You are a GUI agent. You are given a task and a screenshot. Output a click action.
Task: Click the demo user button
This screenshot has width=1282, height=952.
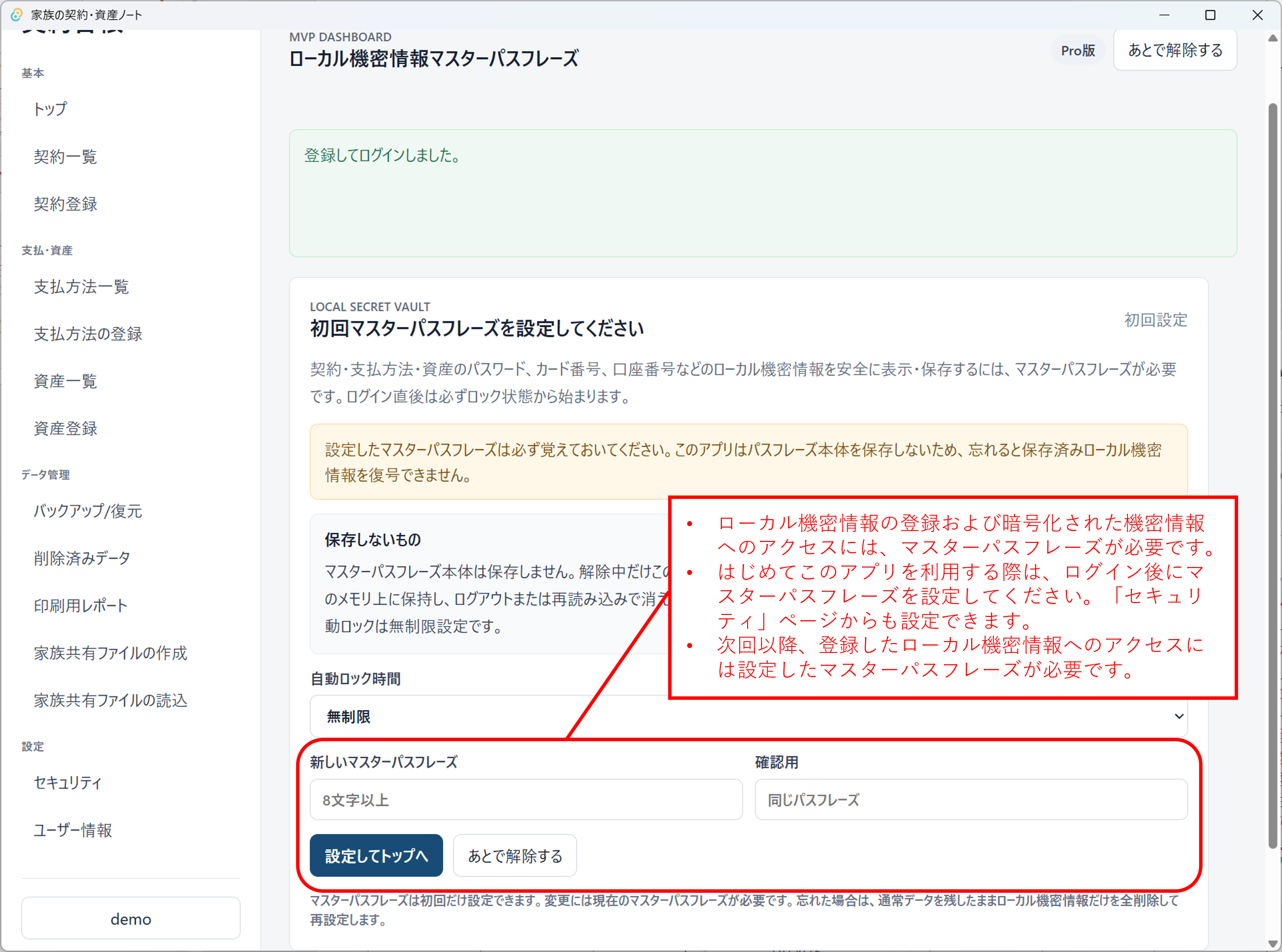131,918
